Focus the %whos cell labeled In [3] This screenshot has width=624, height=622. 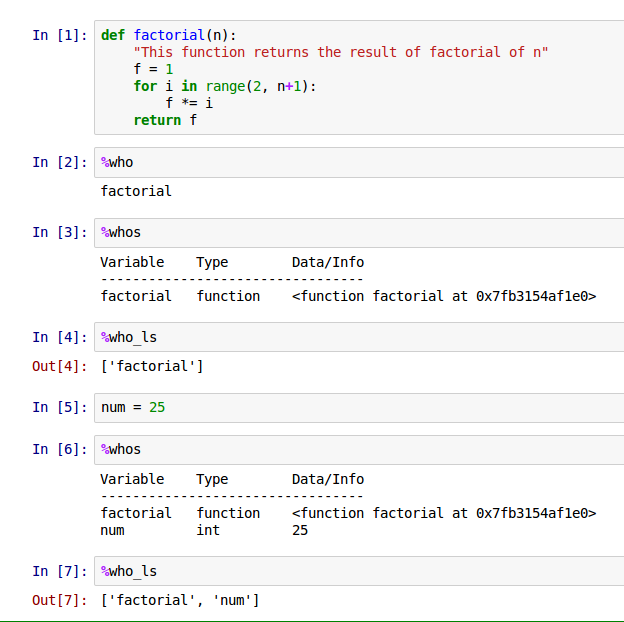pos(360,232)
